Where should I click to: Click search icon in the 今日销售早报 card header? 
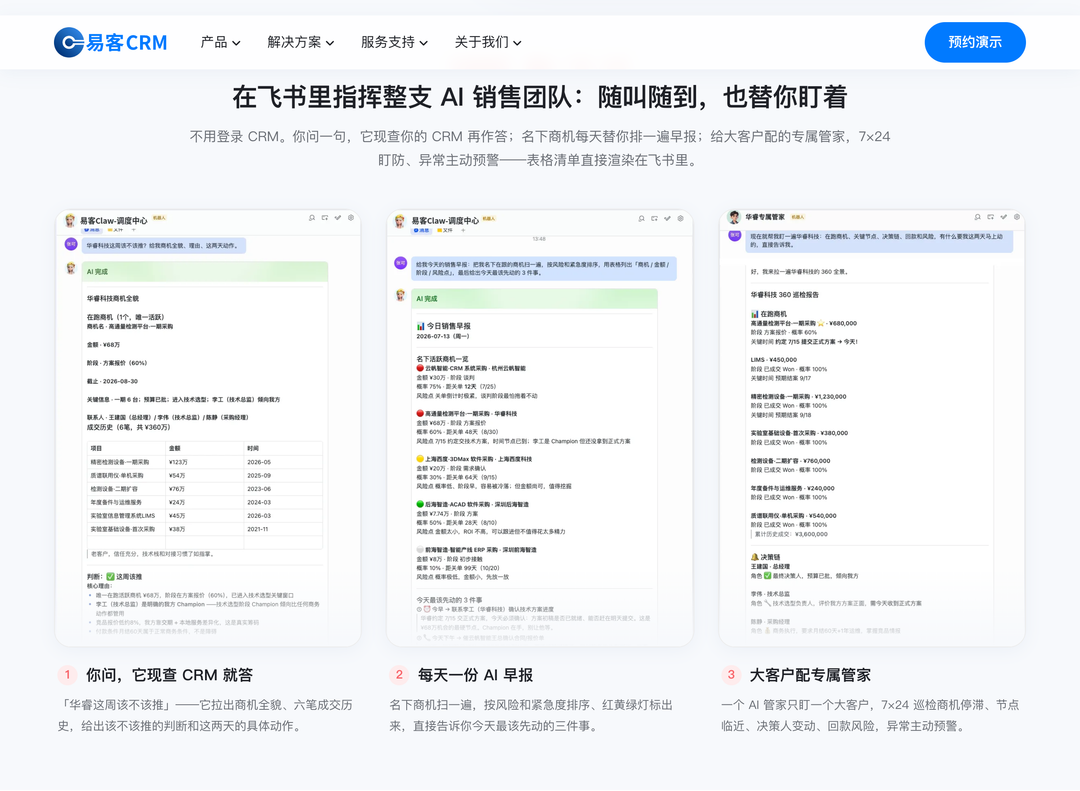[x=641, y=218]
